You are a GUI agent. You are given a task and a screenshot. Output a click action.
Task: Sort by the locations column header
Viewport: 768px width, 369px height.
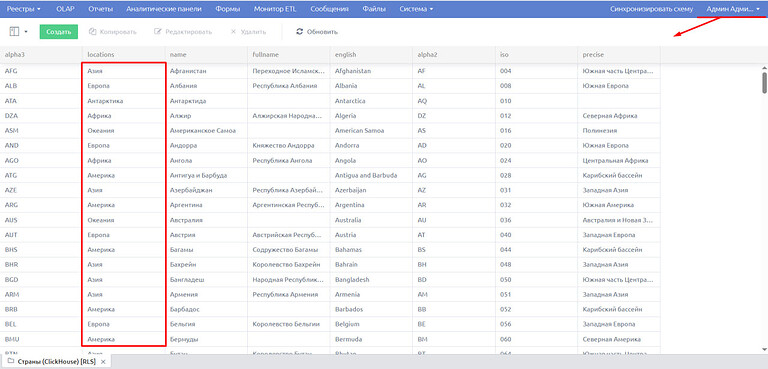(124, 54)
